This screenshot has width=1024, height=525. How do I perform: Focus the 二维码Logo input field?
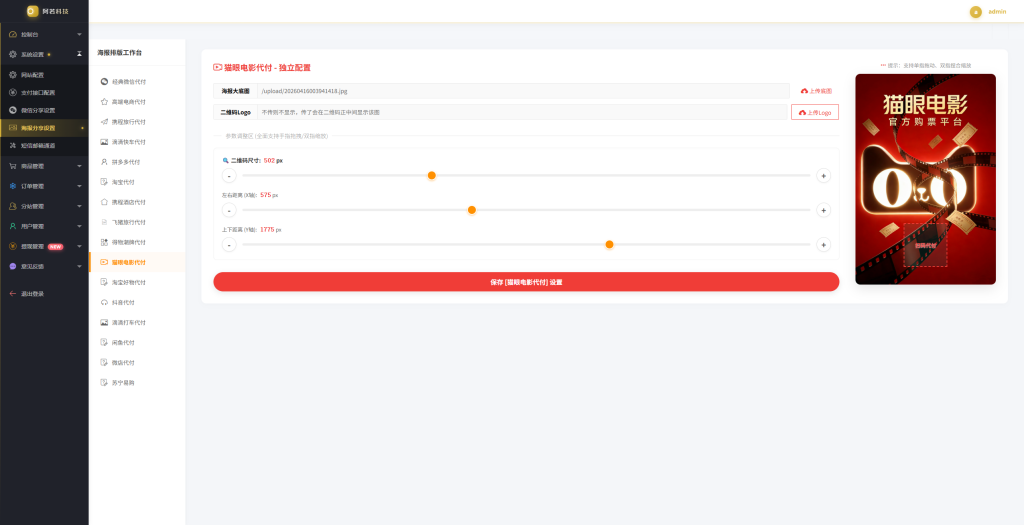(522, 112)
